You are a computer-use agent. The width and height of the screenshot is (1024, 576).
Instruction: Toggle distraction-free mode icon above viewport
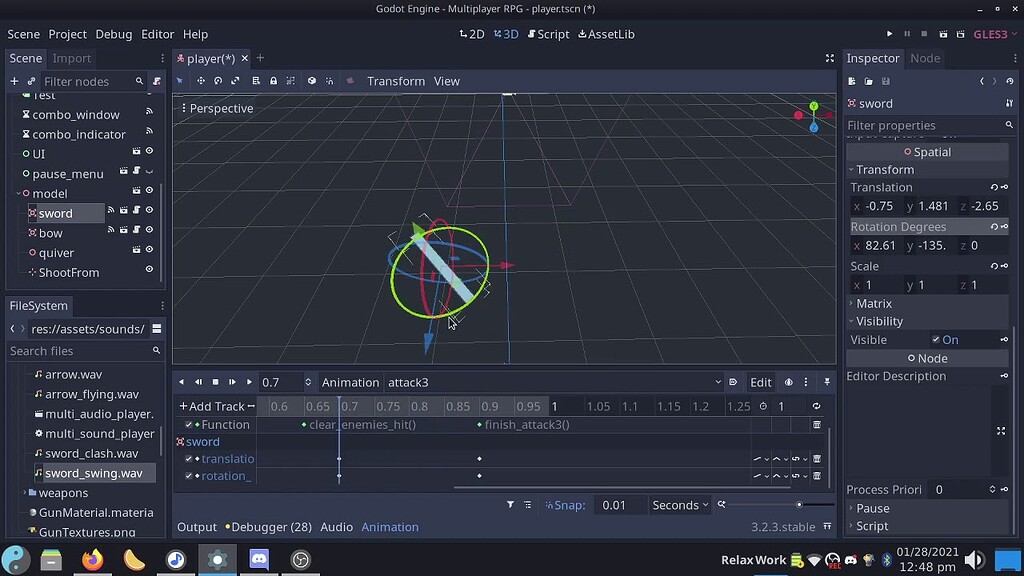coord(829,58)
